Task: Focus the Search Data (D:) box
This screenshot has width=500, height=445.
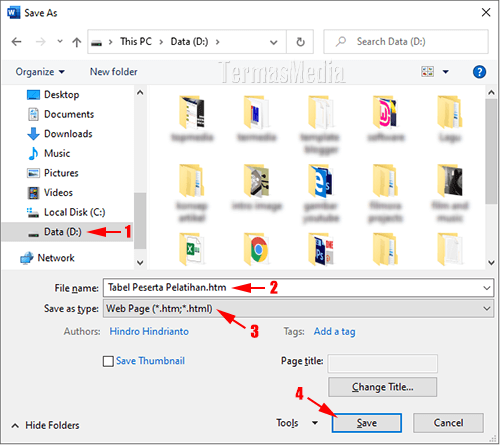Action: (406, 42)
